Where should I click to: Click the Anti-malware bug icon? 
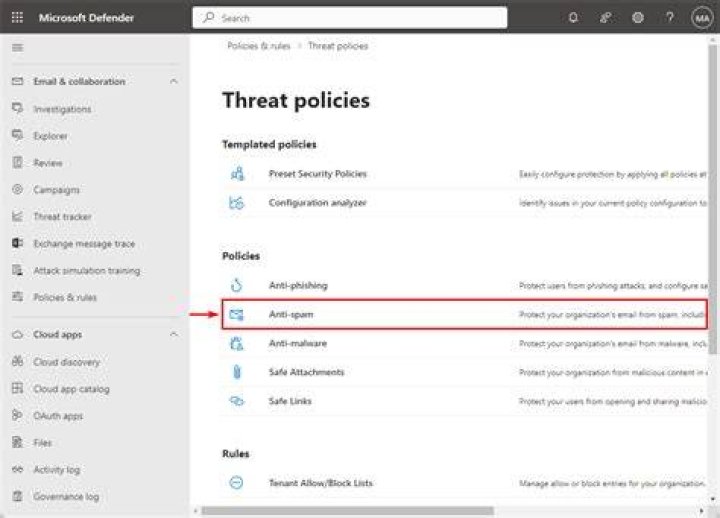coord(236,343)
